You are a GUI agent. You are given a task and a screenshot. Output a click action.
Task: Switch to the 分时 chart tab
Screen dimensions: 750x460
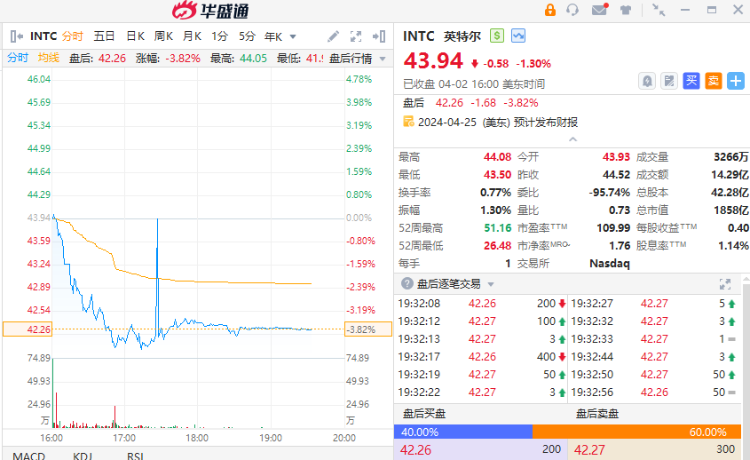pyautogui.click(x=73, y=36)
